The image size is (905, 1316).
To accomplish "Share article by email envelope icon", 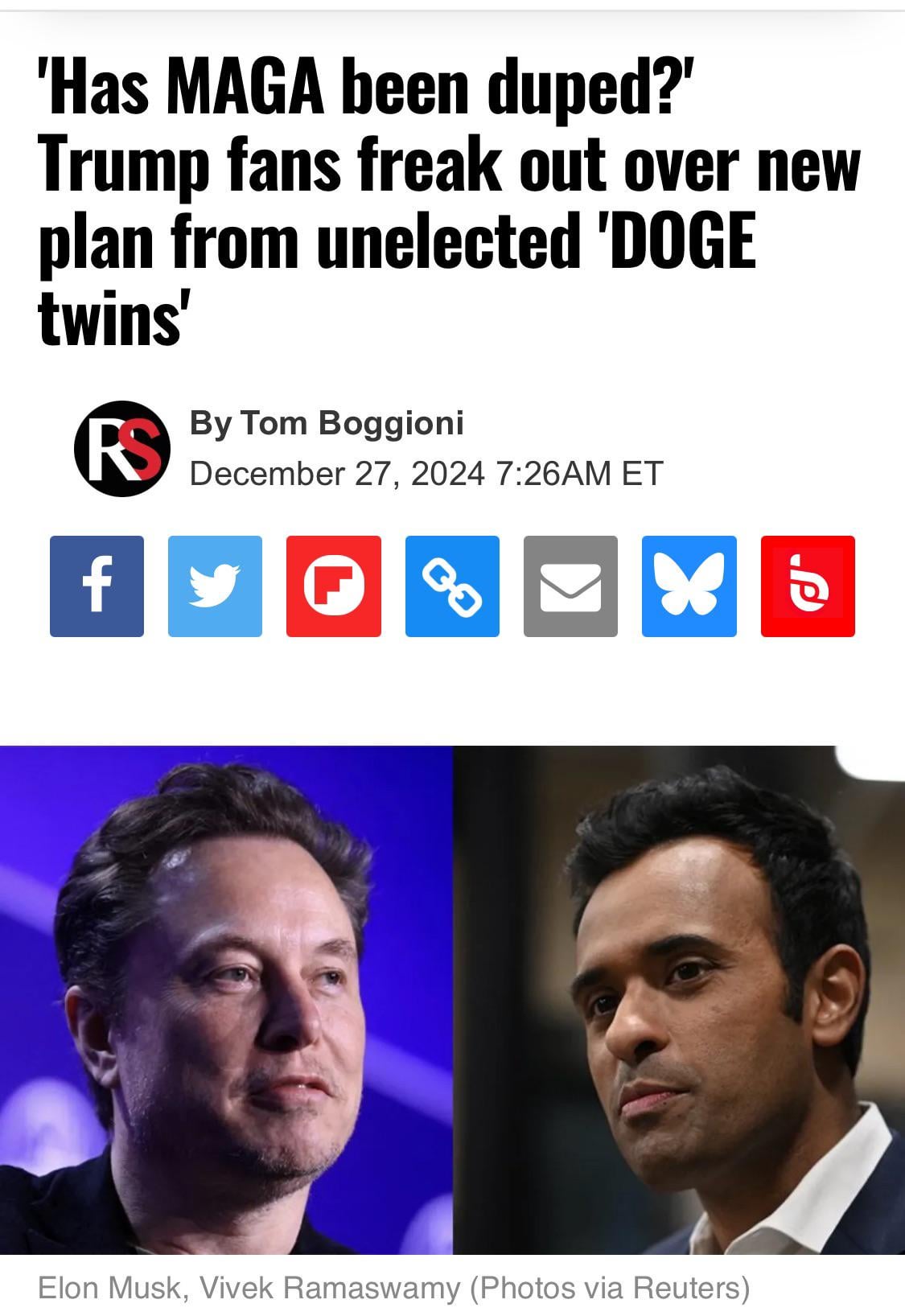I will pyautogui.click(x=570, y=586).
